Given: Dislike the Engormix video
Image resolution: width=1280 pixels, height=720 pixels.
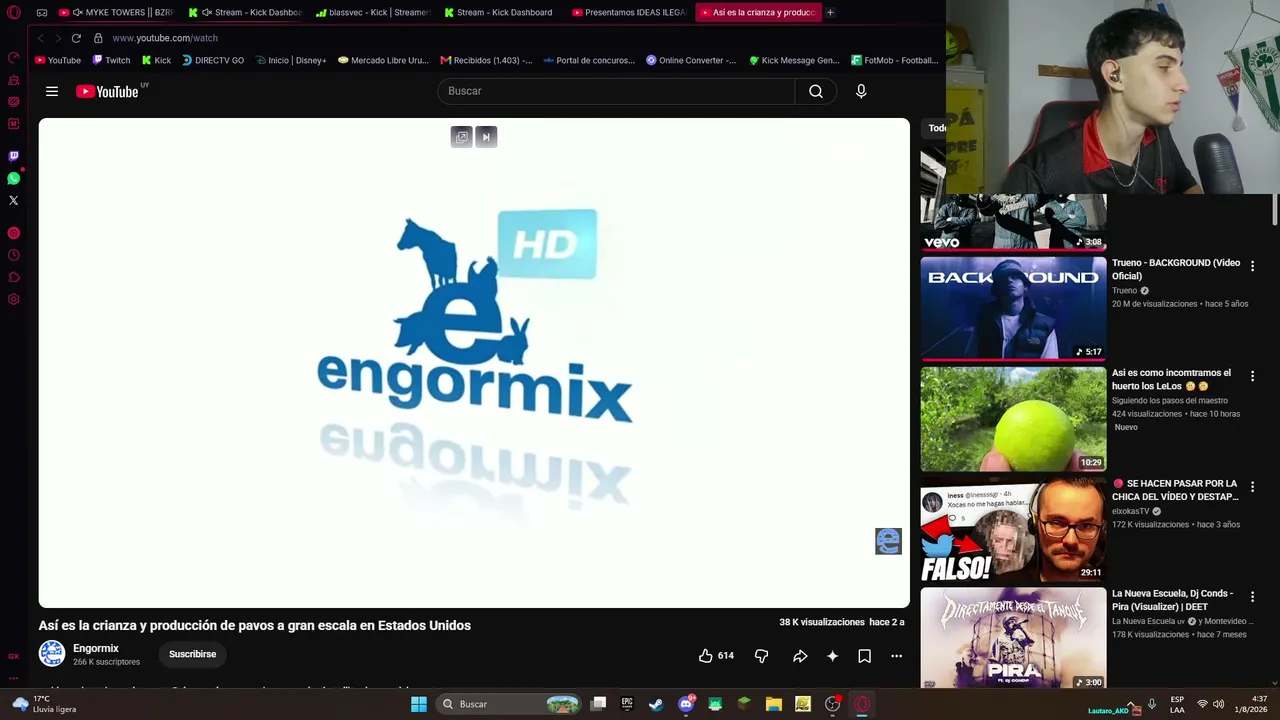Looking at the screenshot, I should 762,656.
